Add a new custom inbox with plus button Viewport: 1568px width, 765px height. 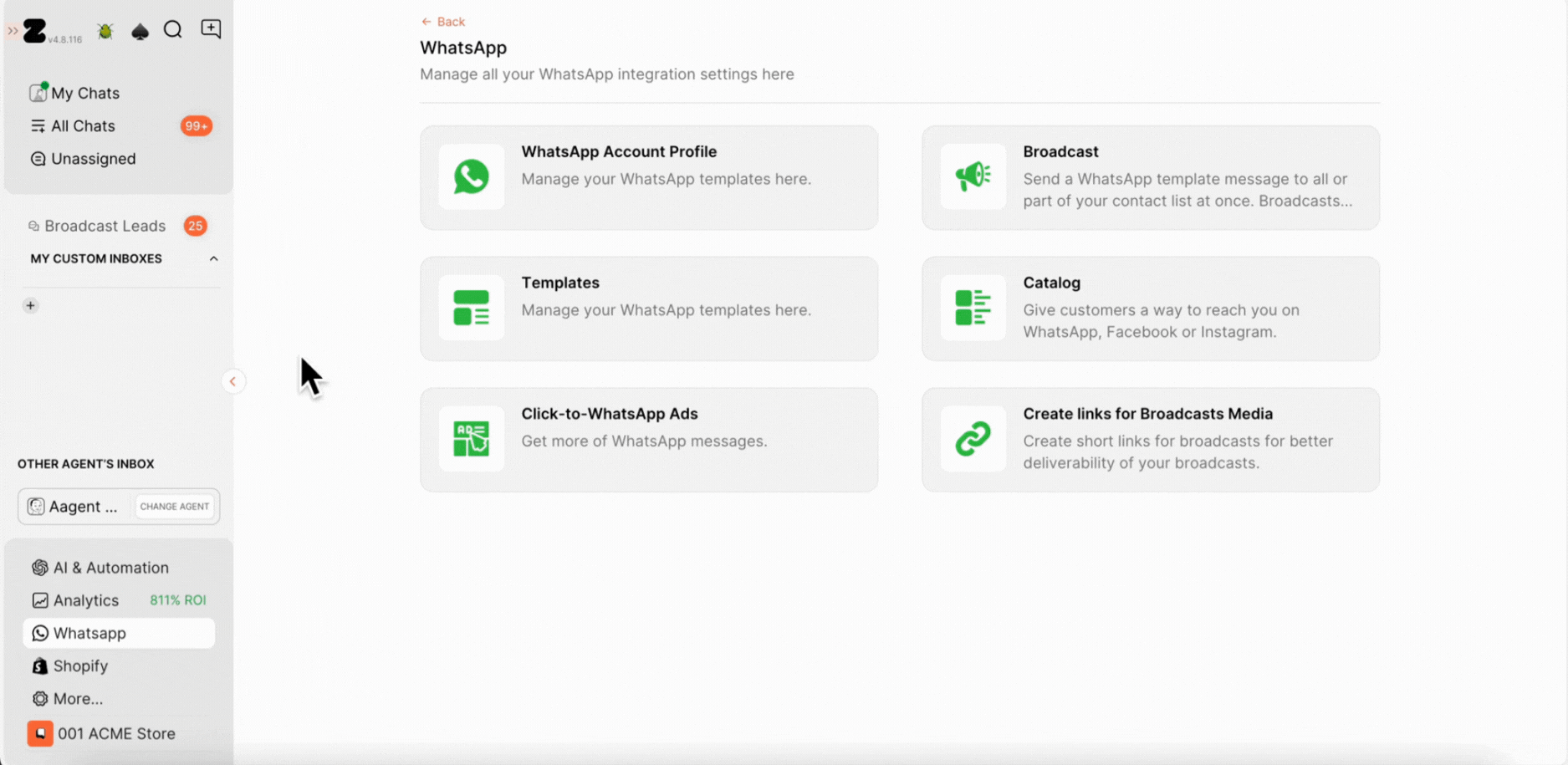[x=30, y=305]
